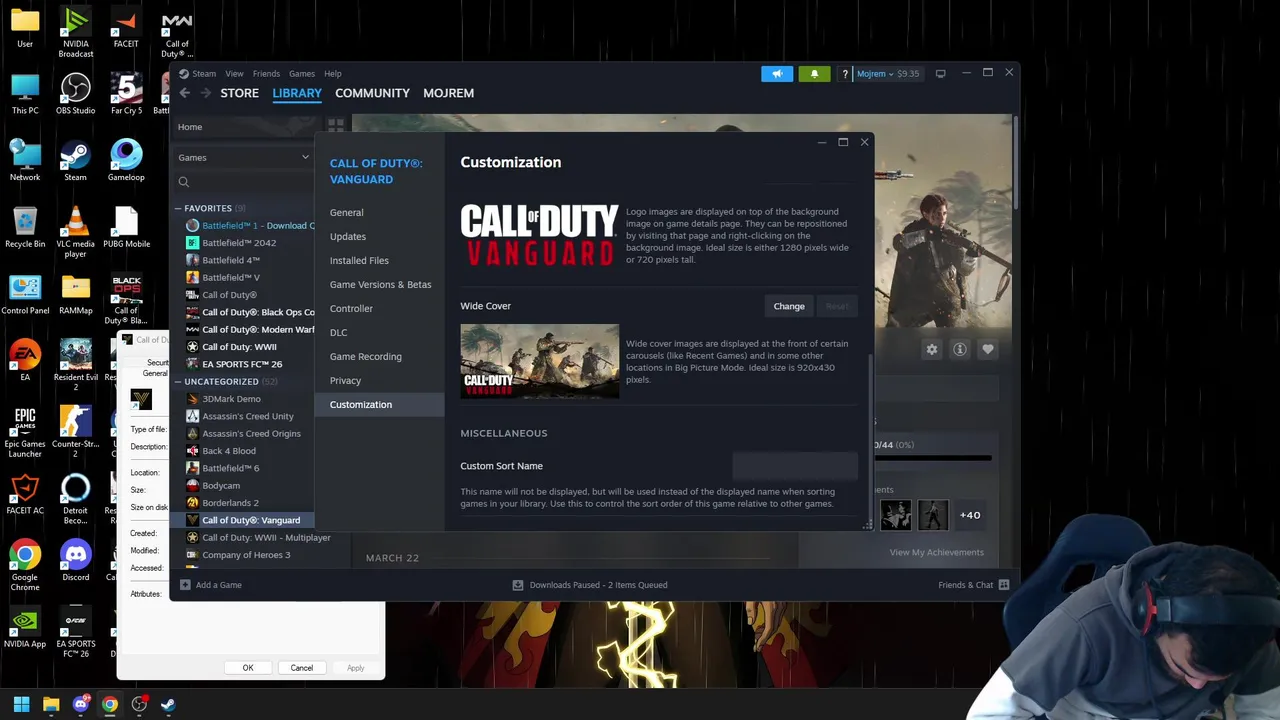Enter Big Picture mode via monitor icon
Screen dimensions: 1280x720
940,74
